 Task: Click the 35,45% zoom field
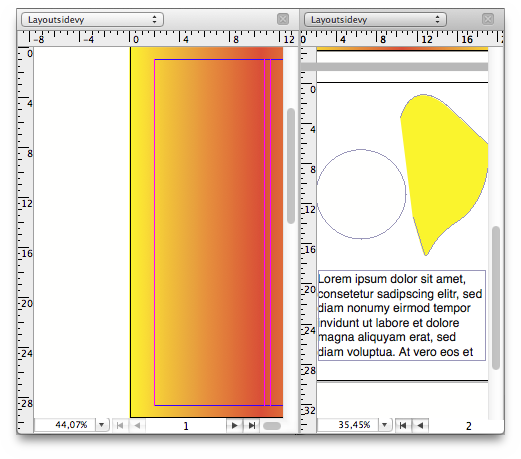348,425
